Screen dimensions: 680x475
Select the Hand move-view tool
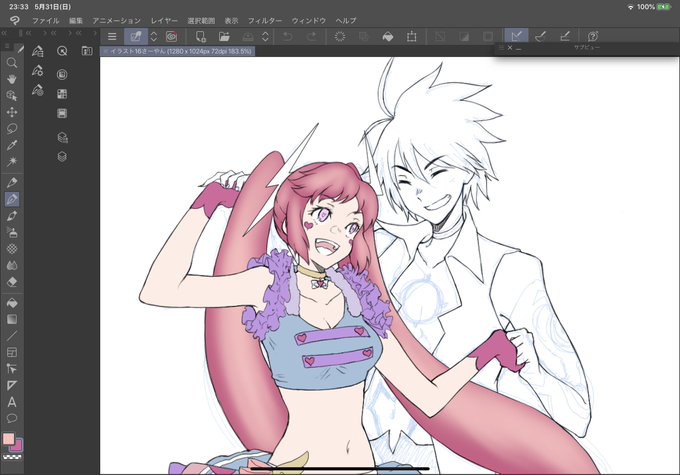click(x=12, y=79)
